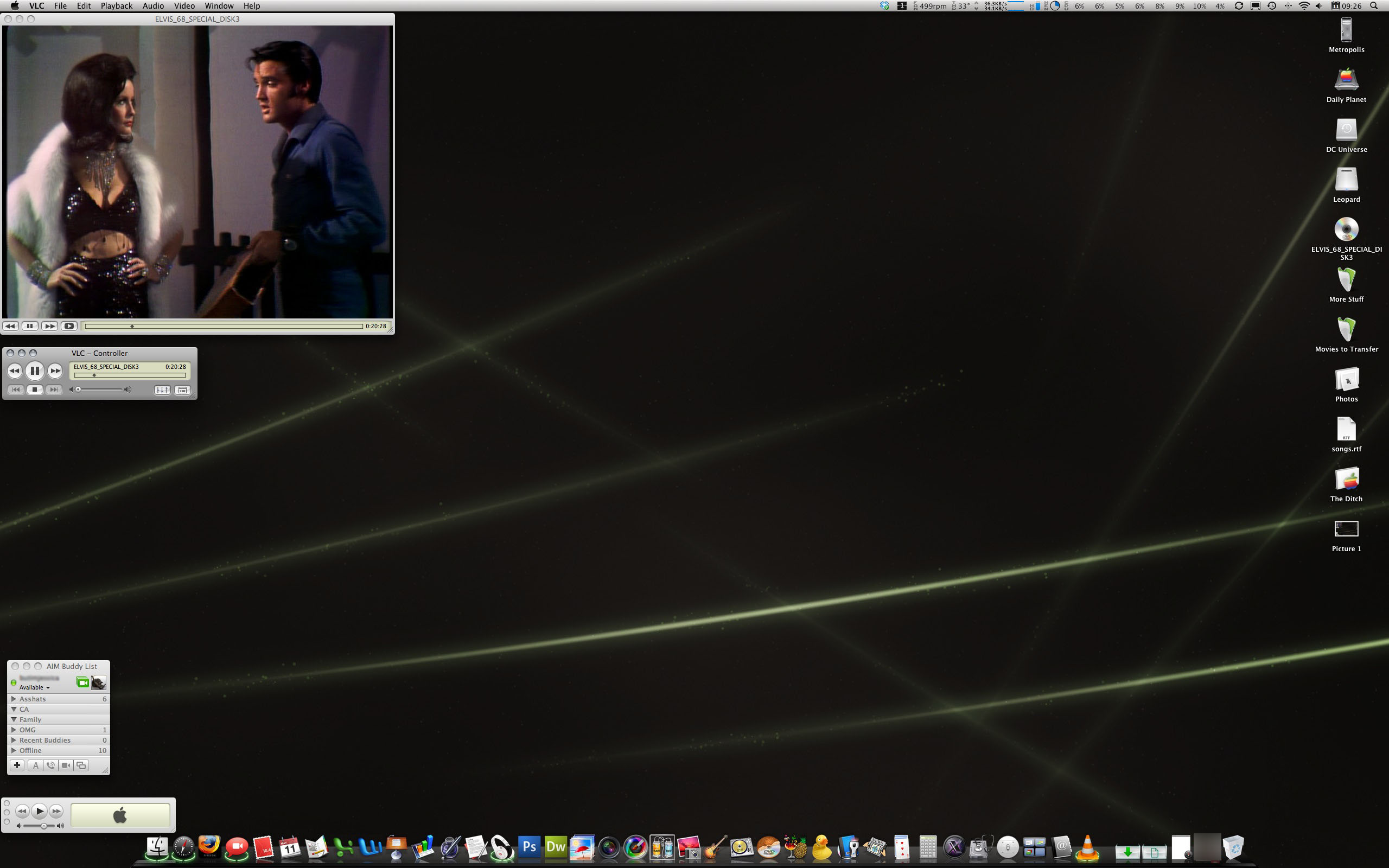Expand the OMG buddy group
This screenshot has height=868, width=1389.
pyautogui.click(x=14, y=730)
